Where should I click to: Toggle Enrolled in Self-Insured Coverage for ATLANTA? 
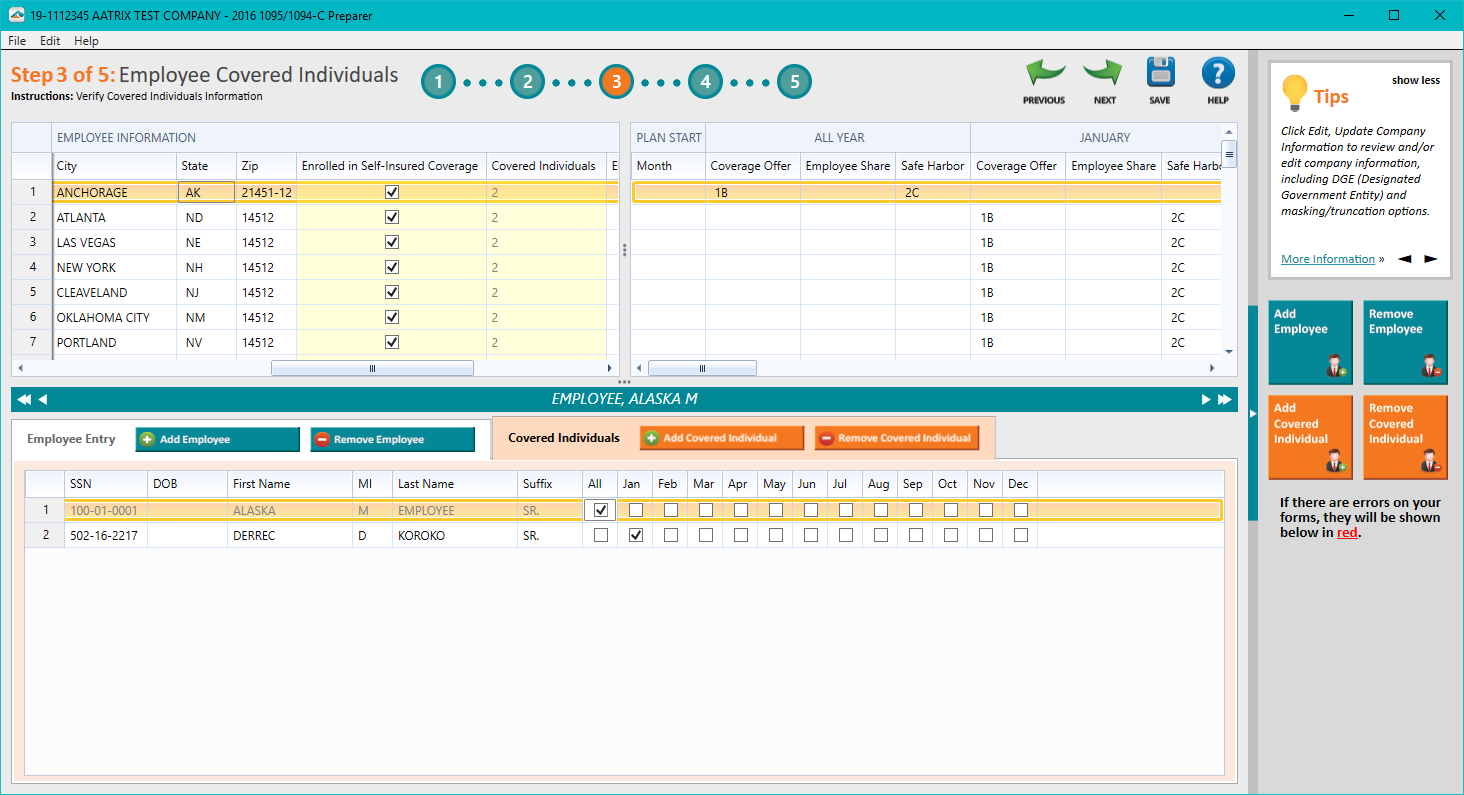tap(391, 217)
